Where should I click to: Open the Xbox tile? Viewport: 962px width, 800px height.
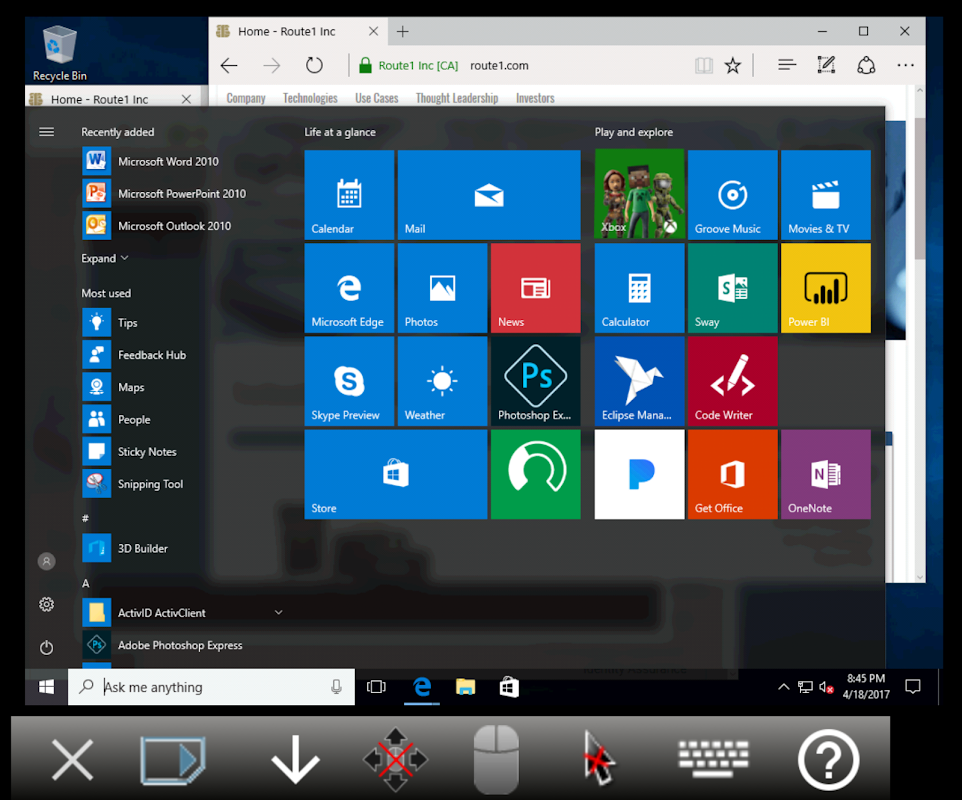pyautogui.click(x=639, y=194)
